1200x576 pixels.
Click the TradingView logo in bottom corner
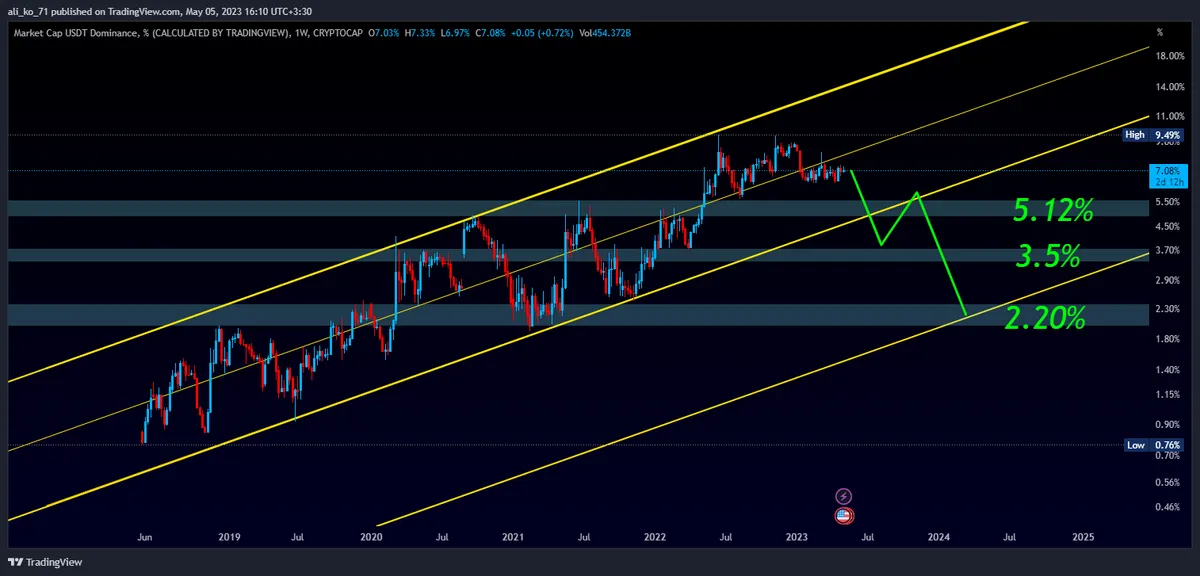click(46, 562)
